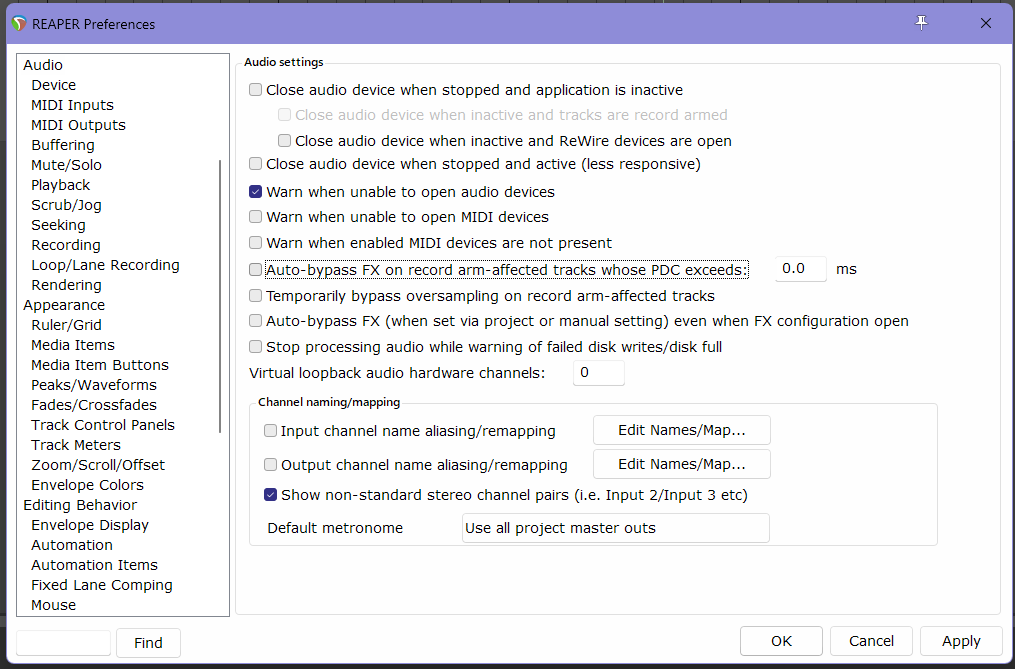Open the Default metronome dropdown
This screenshot has width=1015, height=669.
[615, 528]
